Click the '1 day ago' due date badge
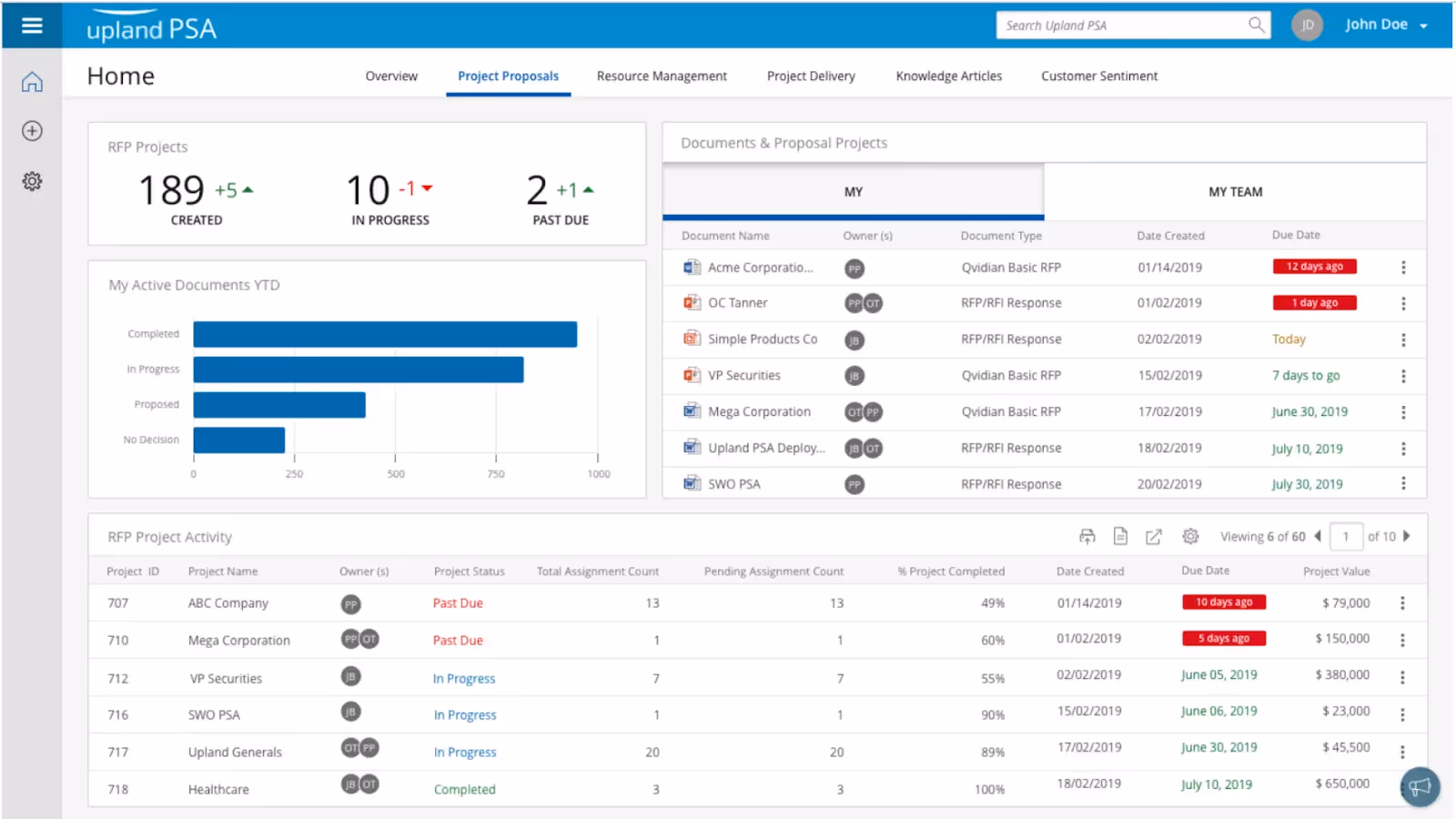The image size is (1456, 819). click(1314, 303)
